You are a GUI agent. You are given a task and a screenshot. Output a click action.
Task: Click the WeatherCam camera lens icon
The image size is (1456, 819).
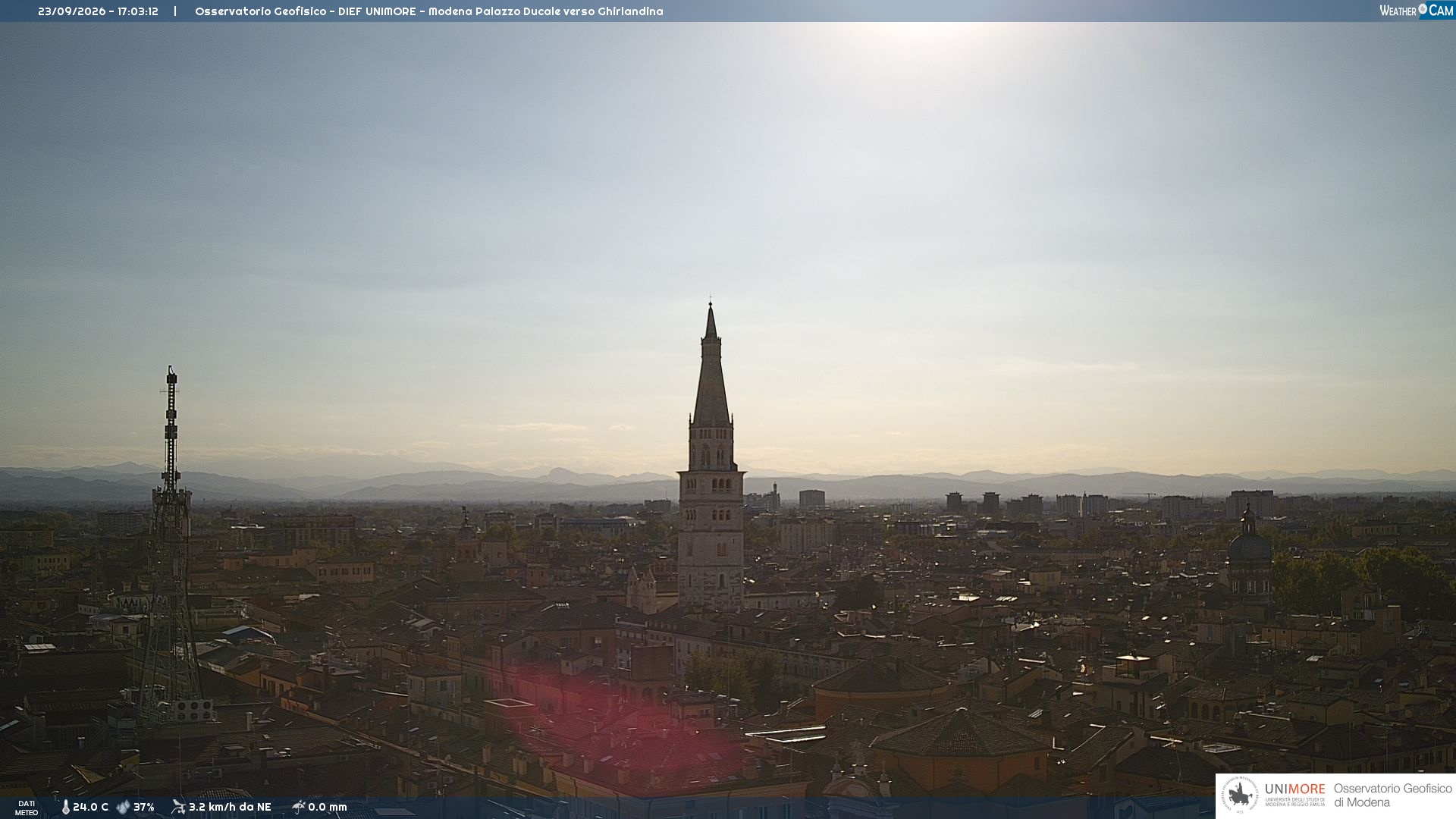(x=1423, y=9)
